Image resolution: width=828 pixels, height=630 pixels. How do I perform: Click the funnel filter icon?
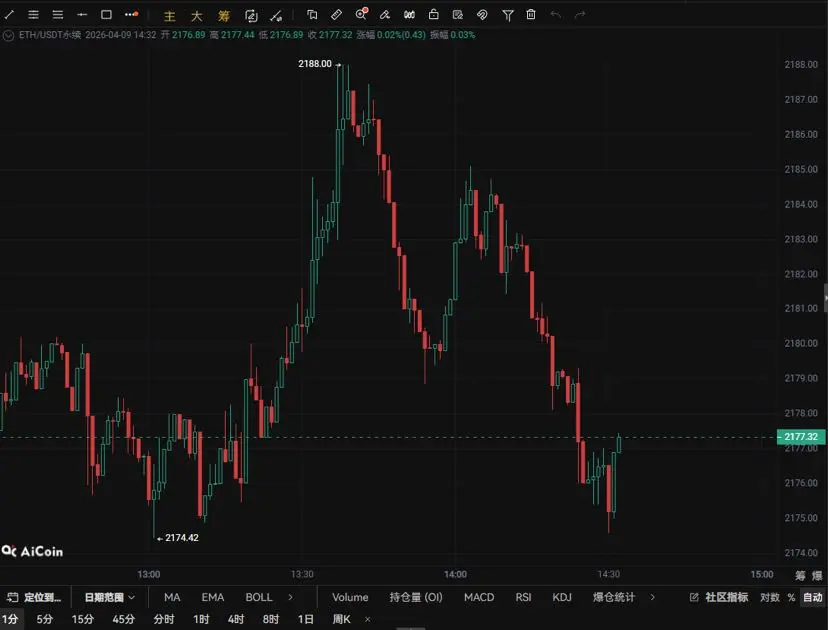click(x=507, y=15)
